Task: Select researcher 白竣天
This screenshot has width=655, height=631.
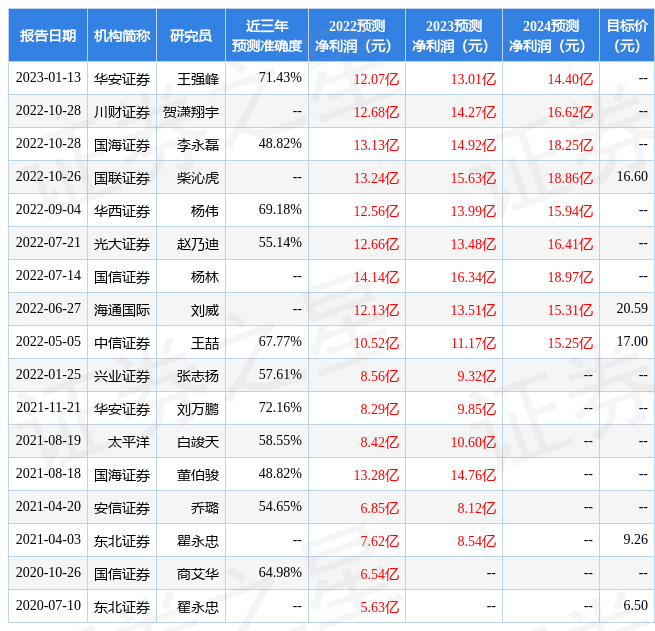Action: [198, 442]
